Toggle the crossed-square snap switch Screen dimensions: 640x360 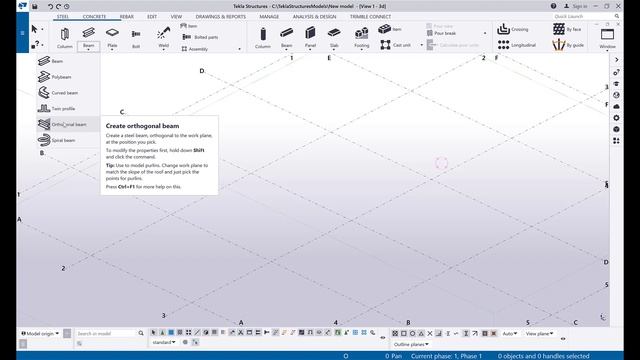395,333
